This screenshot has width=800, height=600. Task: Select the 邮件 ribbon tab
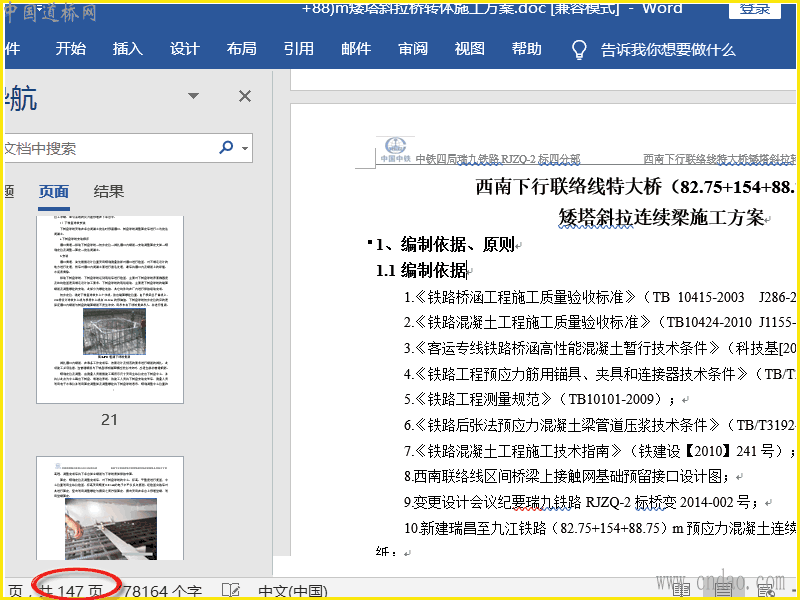pyautogui.click(x=356, y=49)
